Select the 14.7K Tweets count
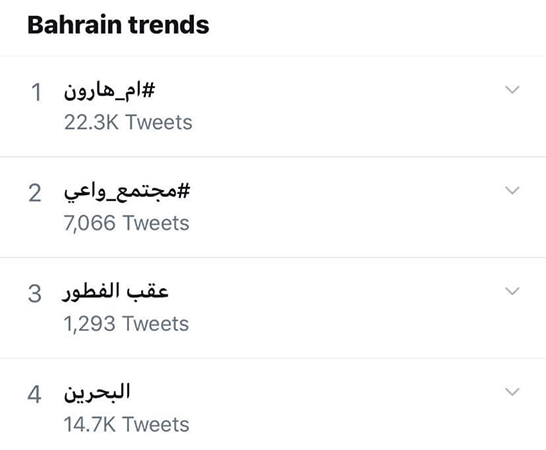546x450 pixels. (x=126, y=424)
